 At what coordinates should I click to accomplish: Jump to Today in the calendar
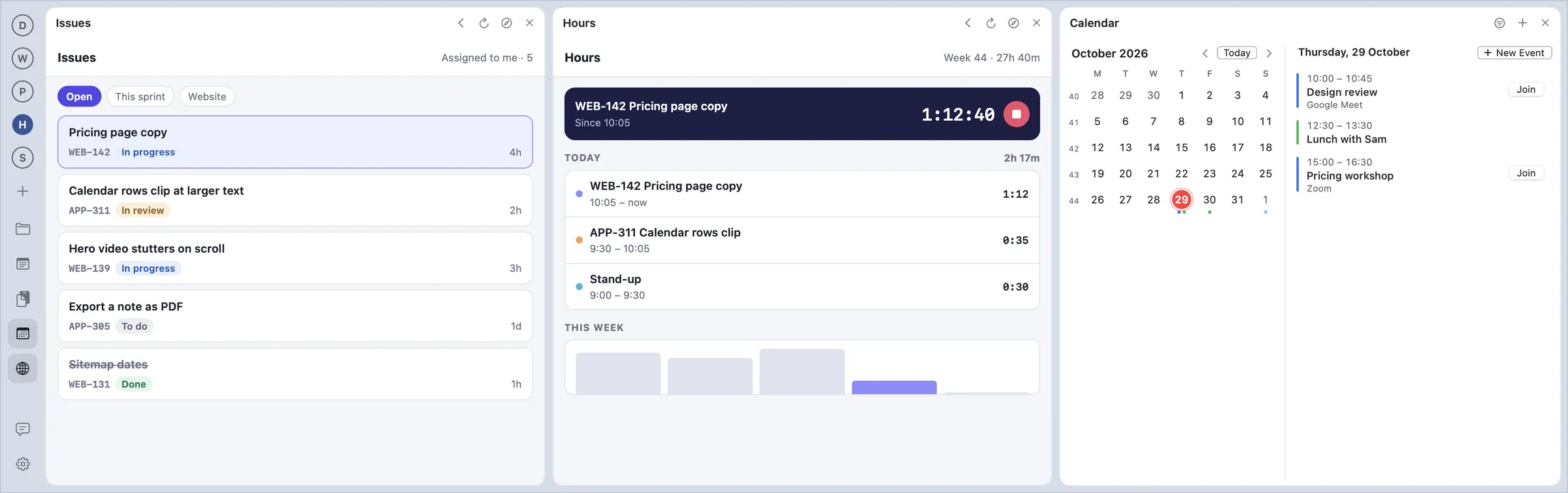pyautogui.click(x=1237, y=53)
